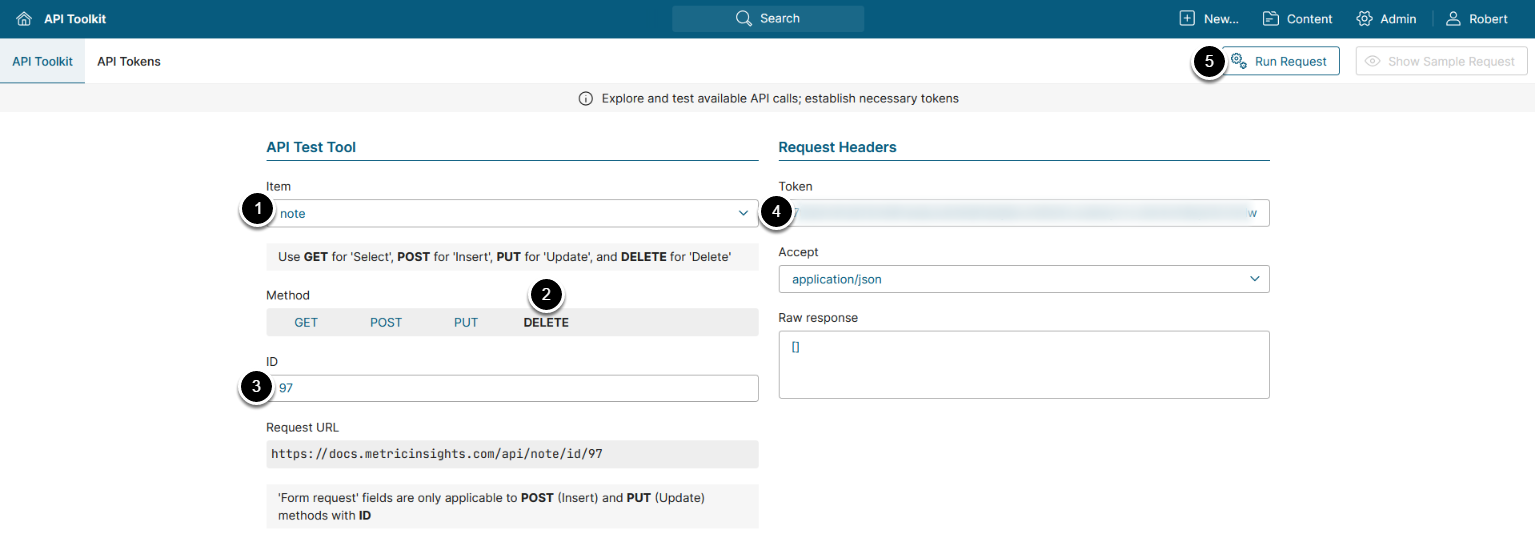This screenshot has width=1535, height=546.
Task: Click into the ID field containing 97
Action: pos(512,388)
